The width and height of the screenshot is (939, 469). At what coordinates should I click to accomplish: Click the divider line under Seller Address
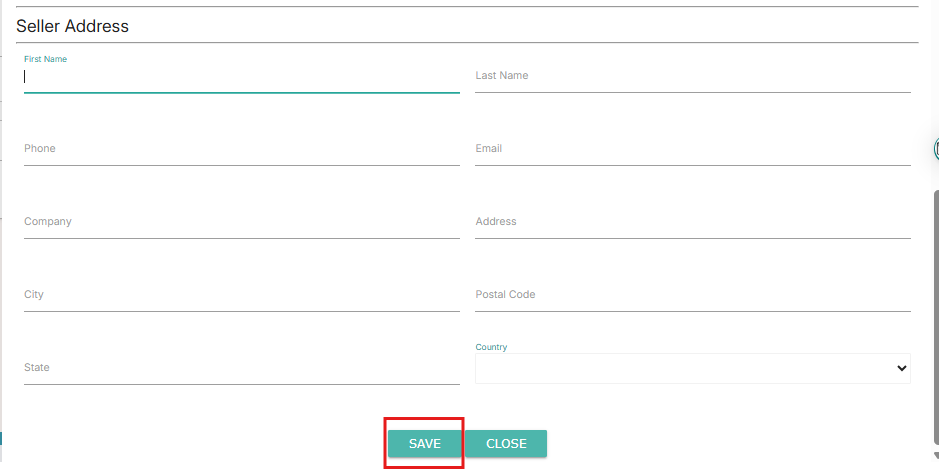pos(467,42)
